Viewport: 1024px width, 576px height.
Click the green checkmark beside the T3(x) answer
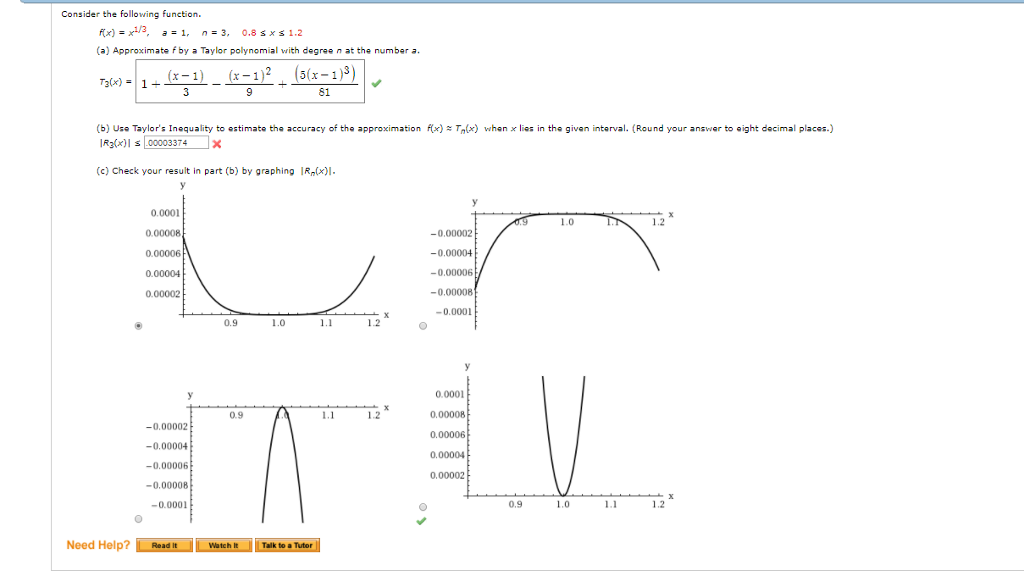[x=376, y=85]
